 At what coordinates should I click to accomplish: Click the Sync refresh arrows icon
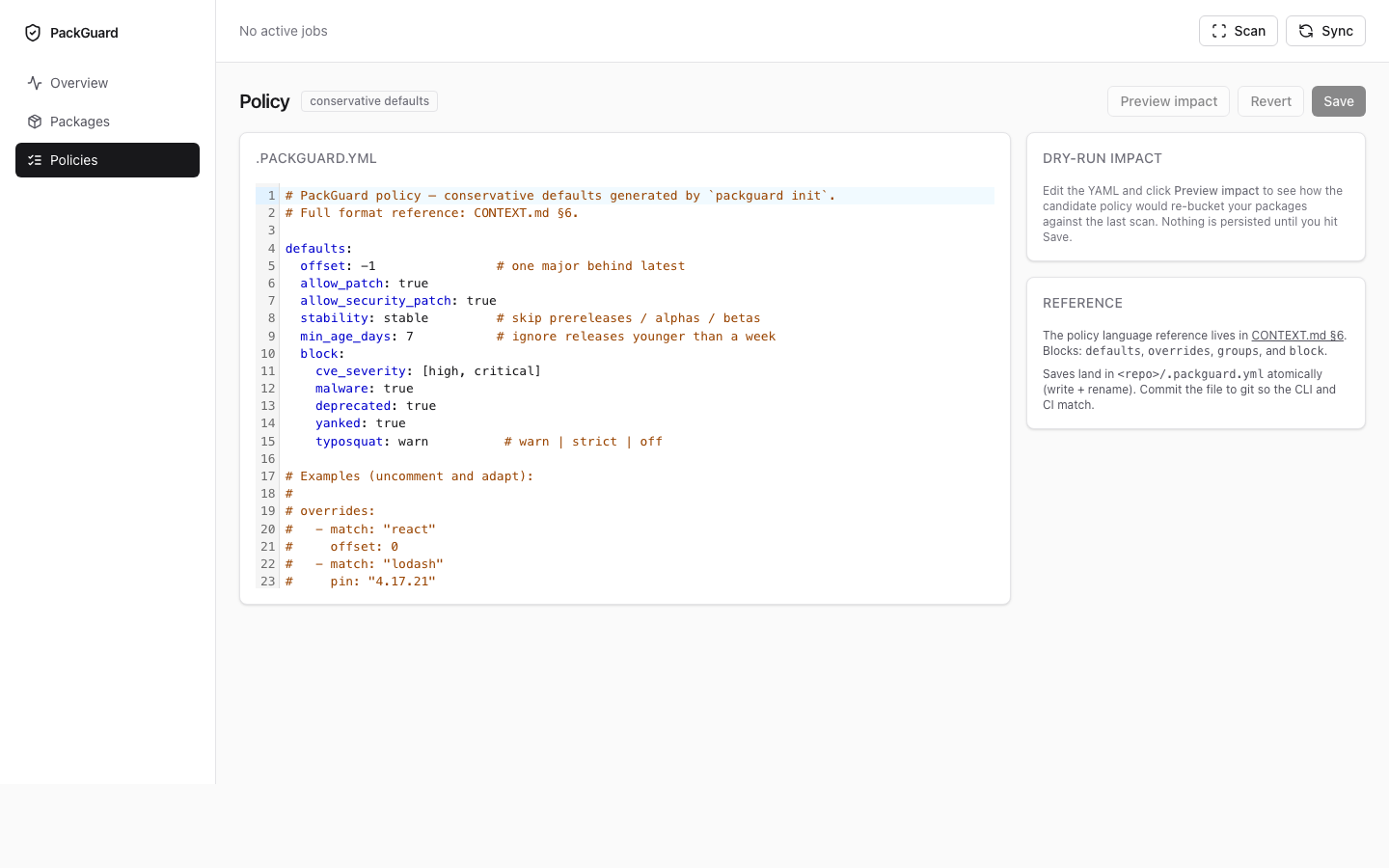tap(1306, 31)
